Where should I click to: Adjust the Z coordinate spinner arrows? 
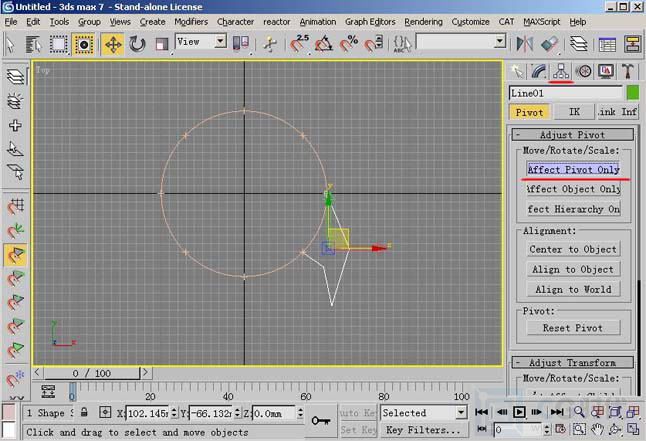click(300, 413)
